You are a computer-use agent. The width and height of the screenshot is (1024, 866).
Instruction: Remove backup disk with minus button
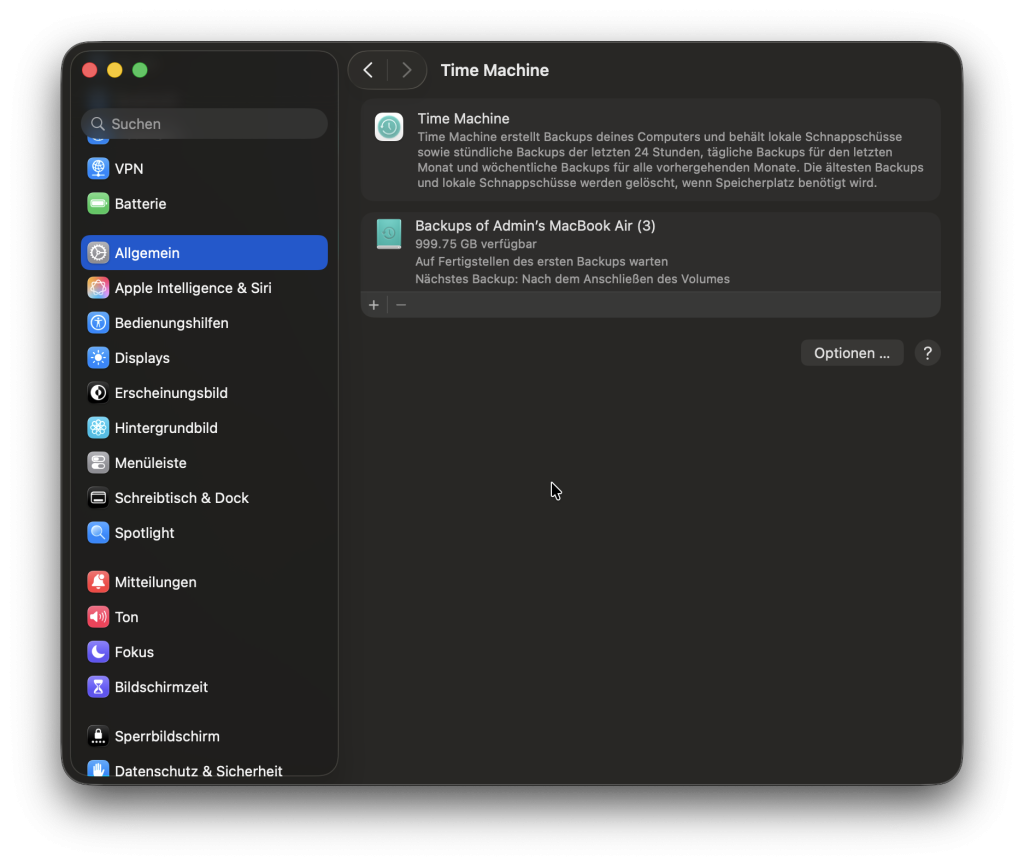coord(401,305)
